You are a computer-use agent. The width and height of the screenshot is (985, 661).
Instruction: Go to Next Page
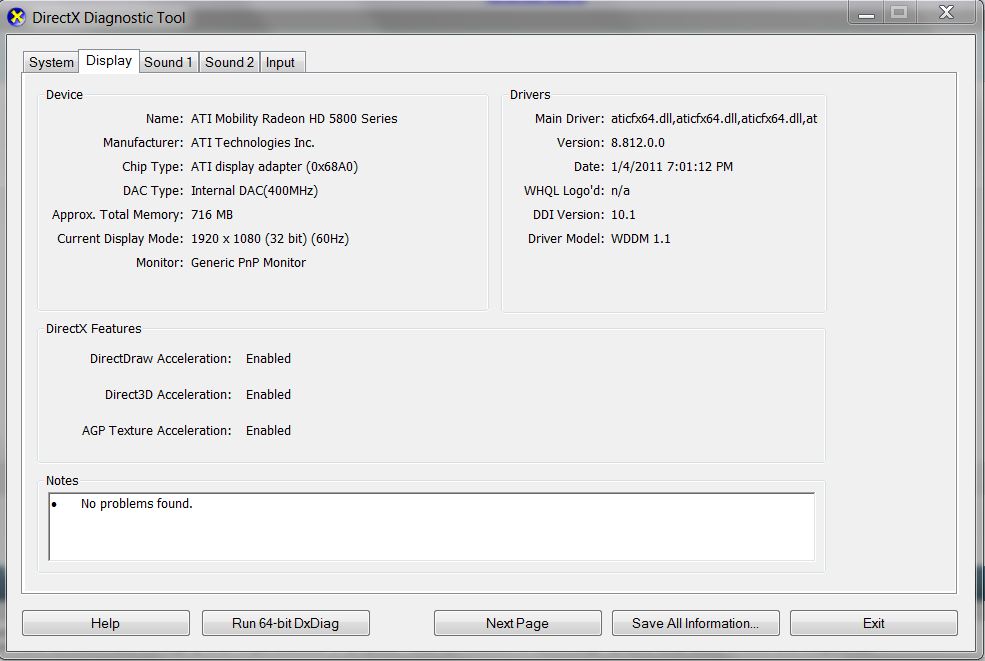pos(518,623)
